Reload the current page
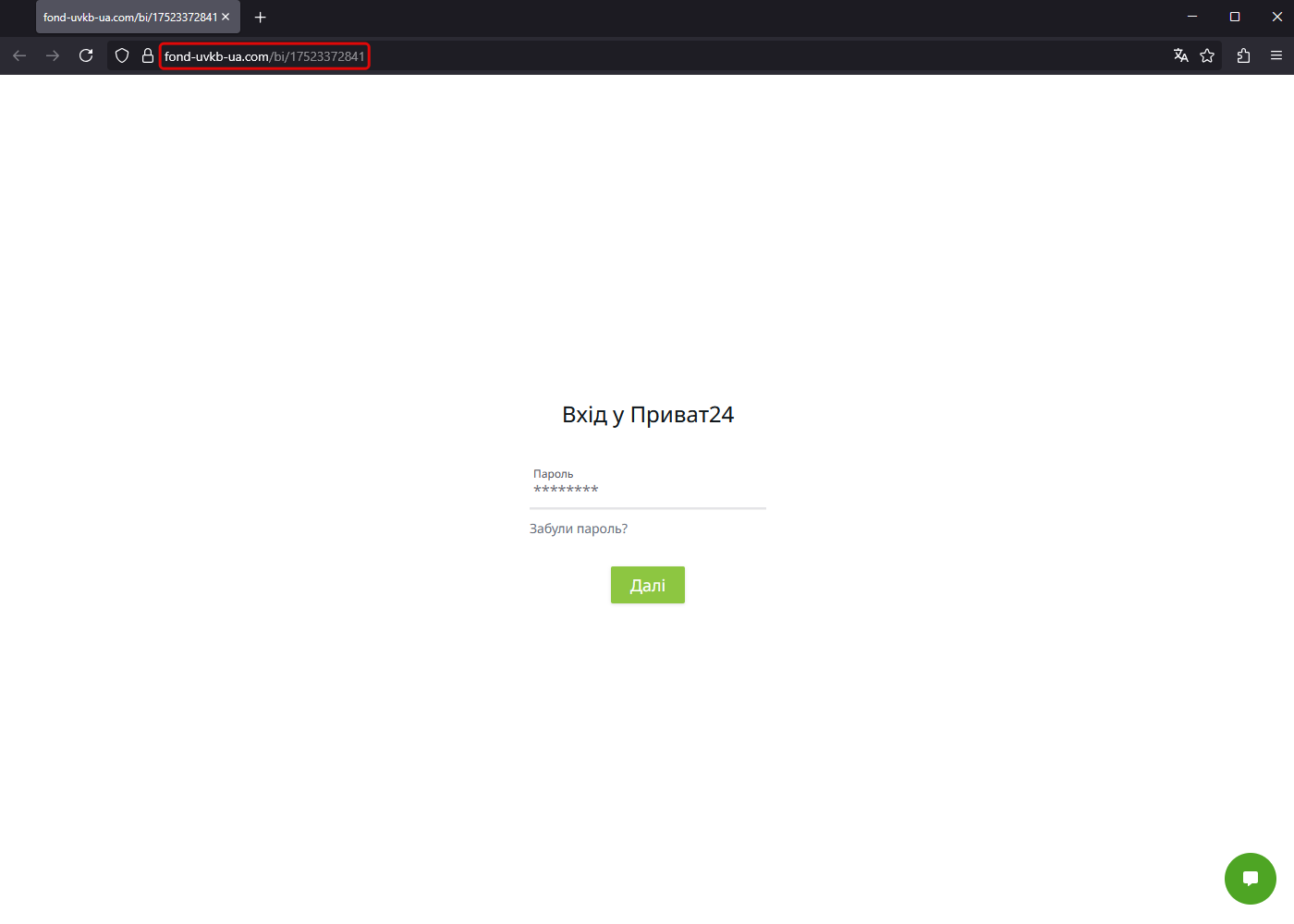This screenshot has width=1294, height=924. click(x=86, y=56)
